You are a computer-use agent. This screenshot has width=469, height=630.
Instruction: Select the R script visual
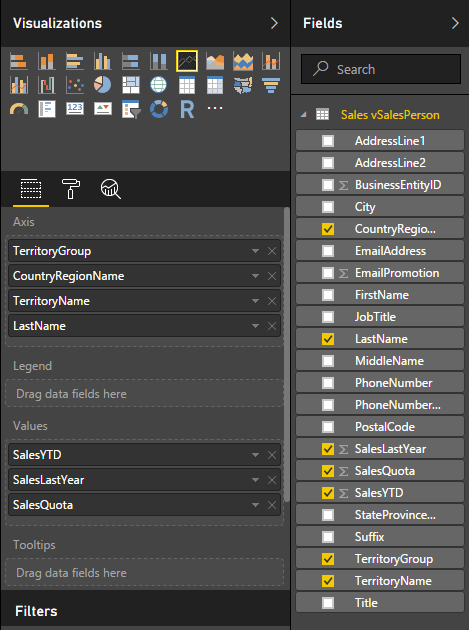pos(187,109)
